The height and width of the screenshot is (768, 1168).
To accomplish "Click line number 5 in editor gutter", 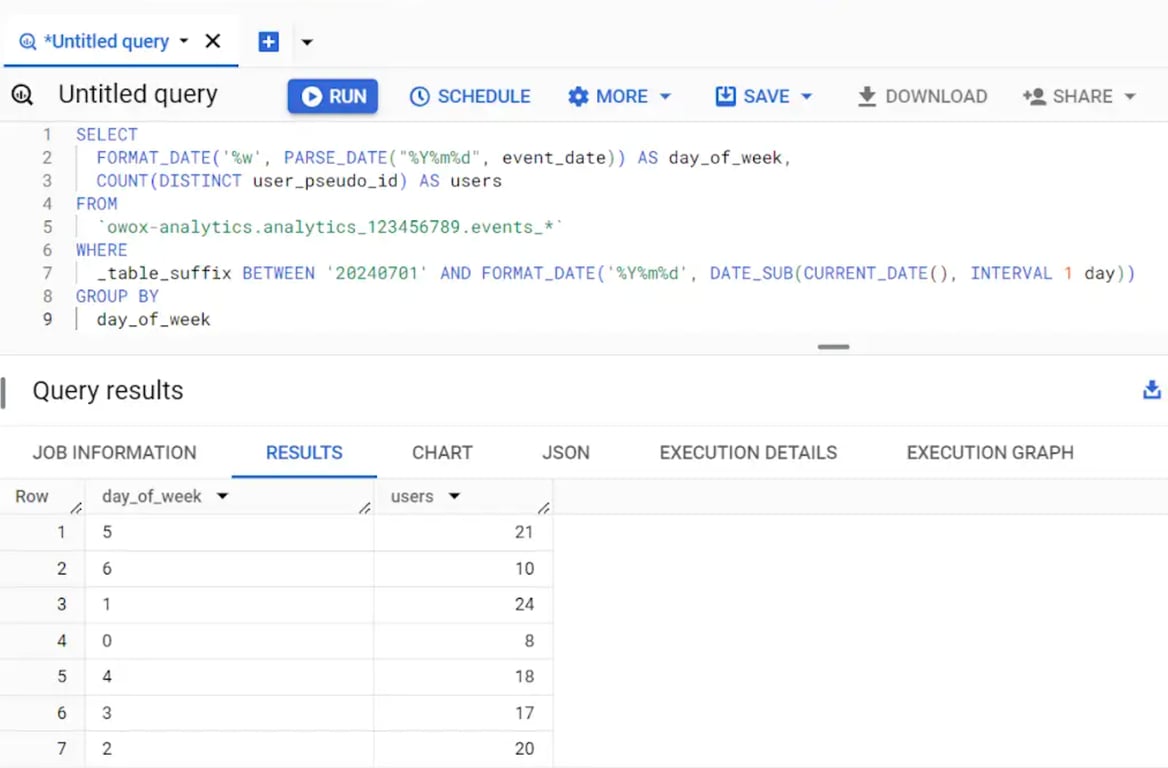I will [x=48, y=227].
